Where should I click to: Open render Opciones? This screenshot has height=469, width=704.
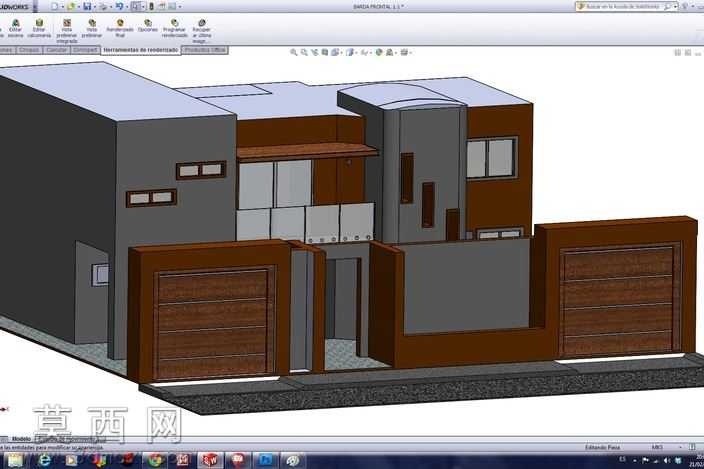click(148, 26)
